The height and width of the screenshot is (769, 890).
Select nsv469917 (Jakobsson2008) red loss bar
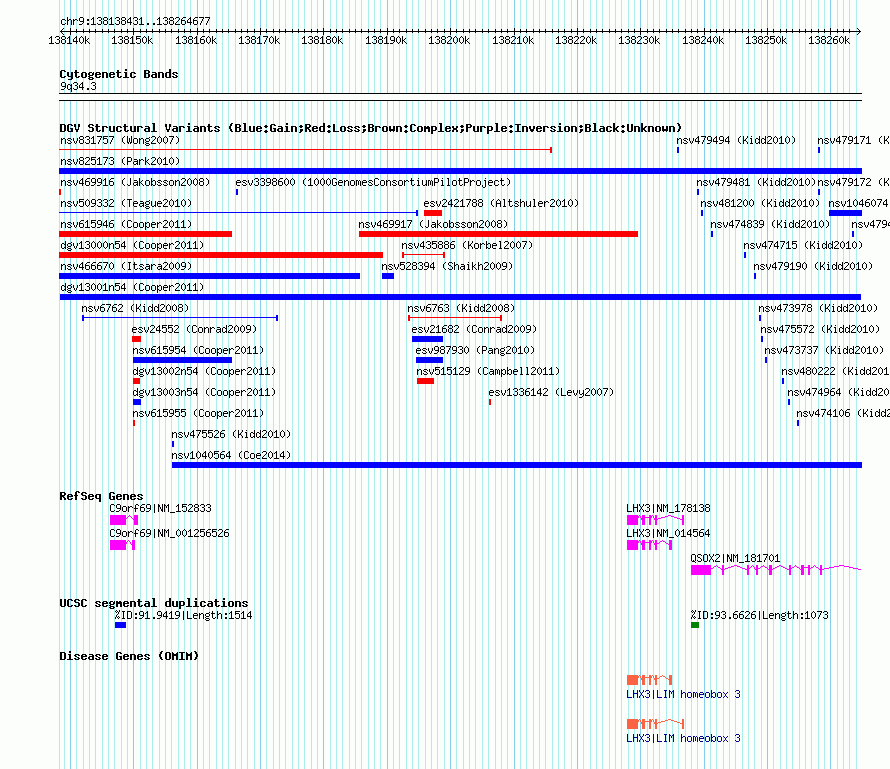click(498, 234)
